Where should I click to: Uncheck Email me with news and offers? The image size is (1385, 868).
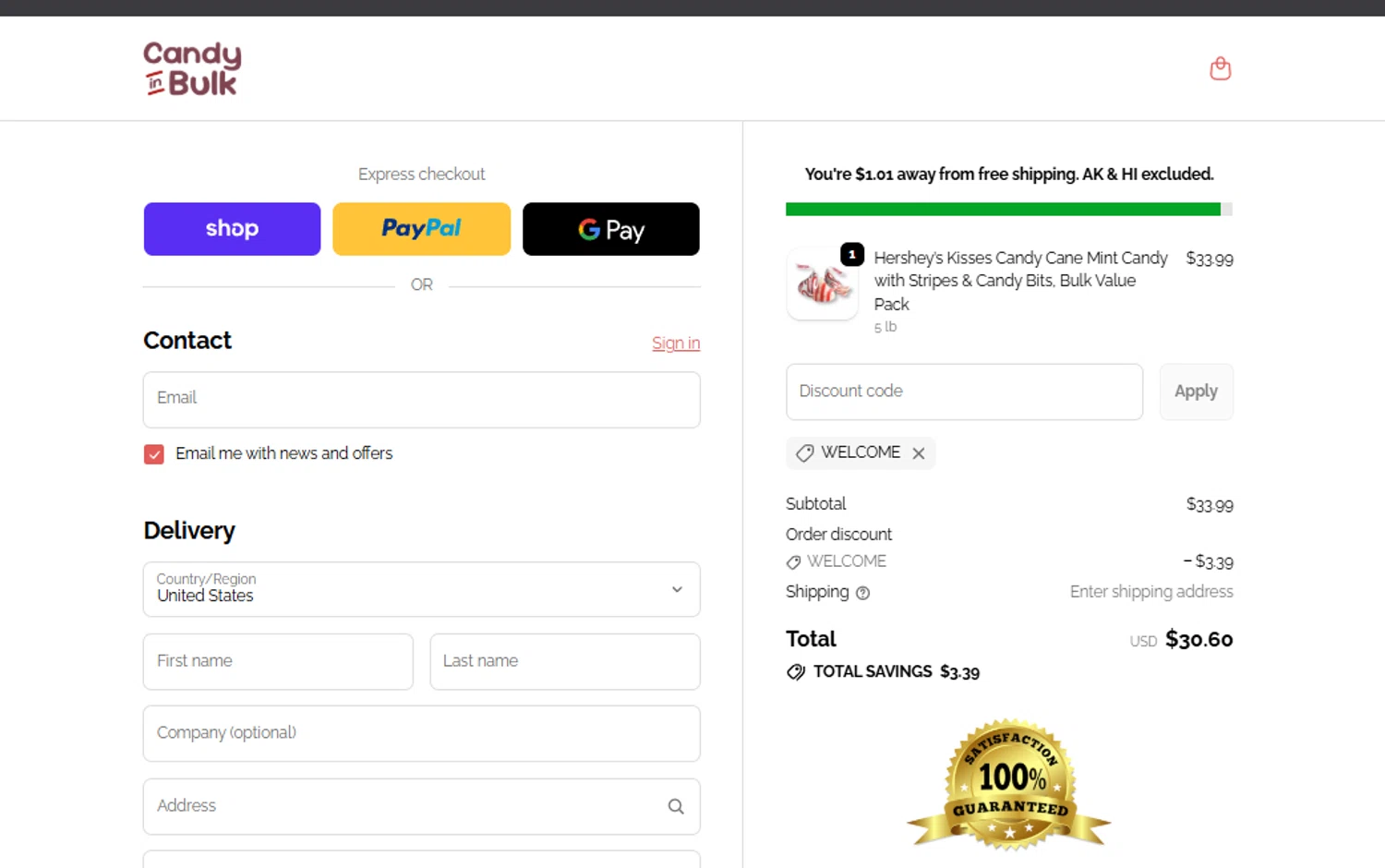(x=154, y=454)
